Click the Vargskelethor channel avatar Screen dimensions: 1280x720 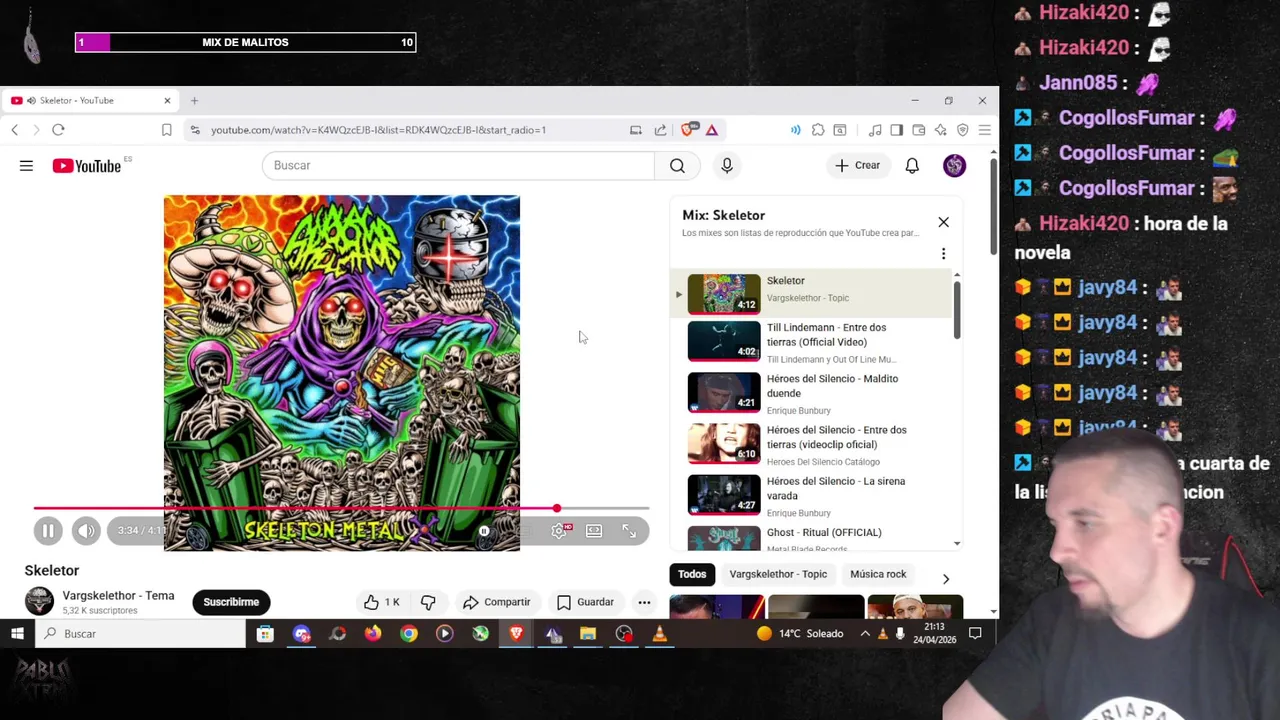coord(39,601)
